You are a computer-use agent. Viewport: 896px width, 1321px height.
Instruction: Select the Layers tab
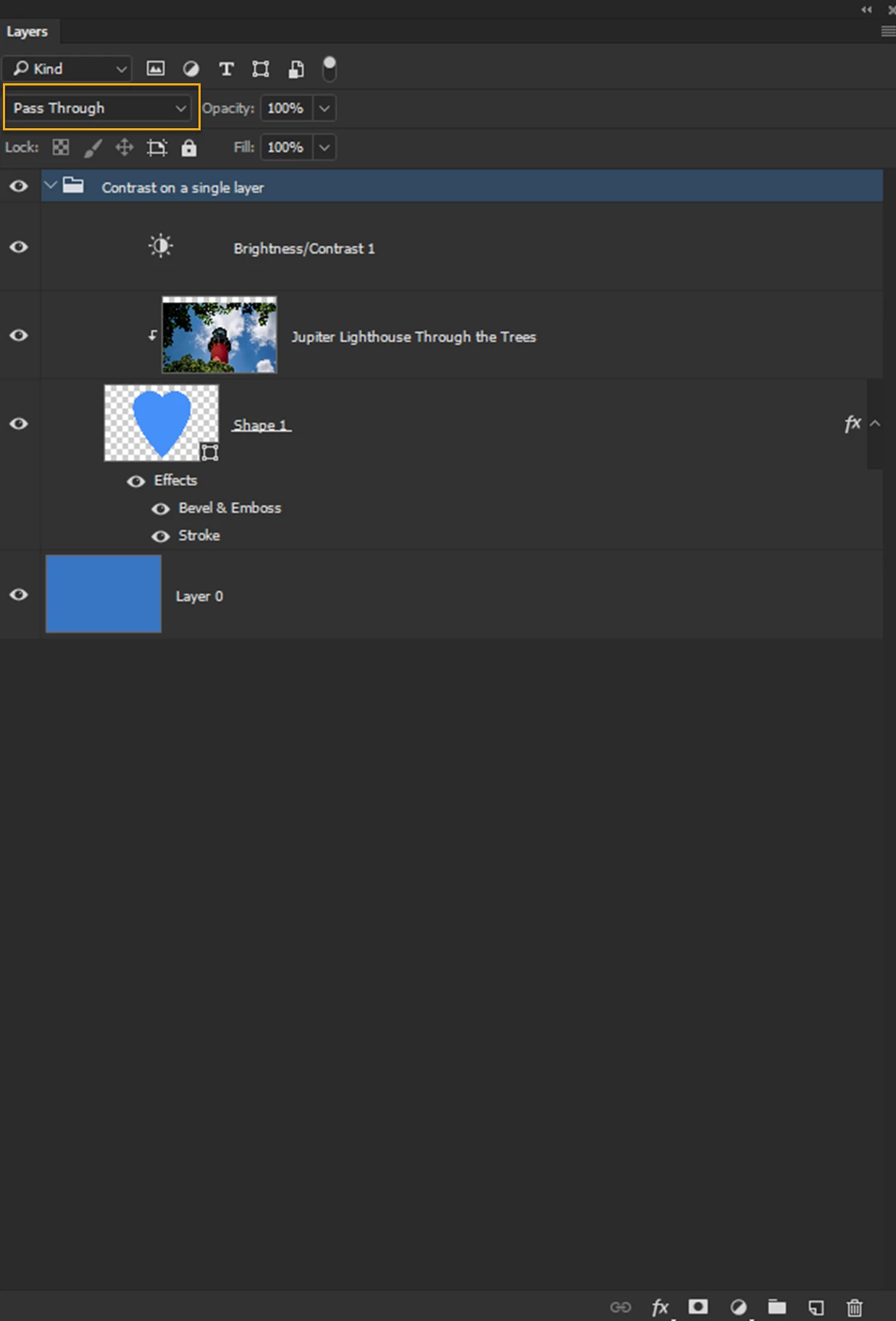(28, 32)
